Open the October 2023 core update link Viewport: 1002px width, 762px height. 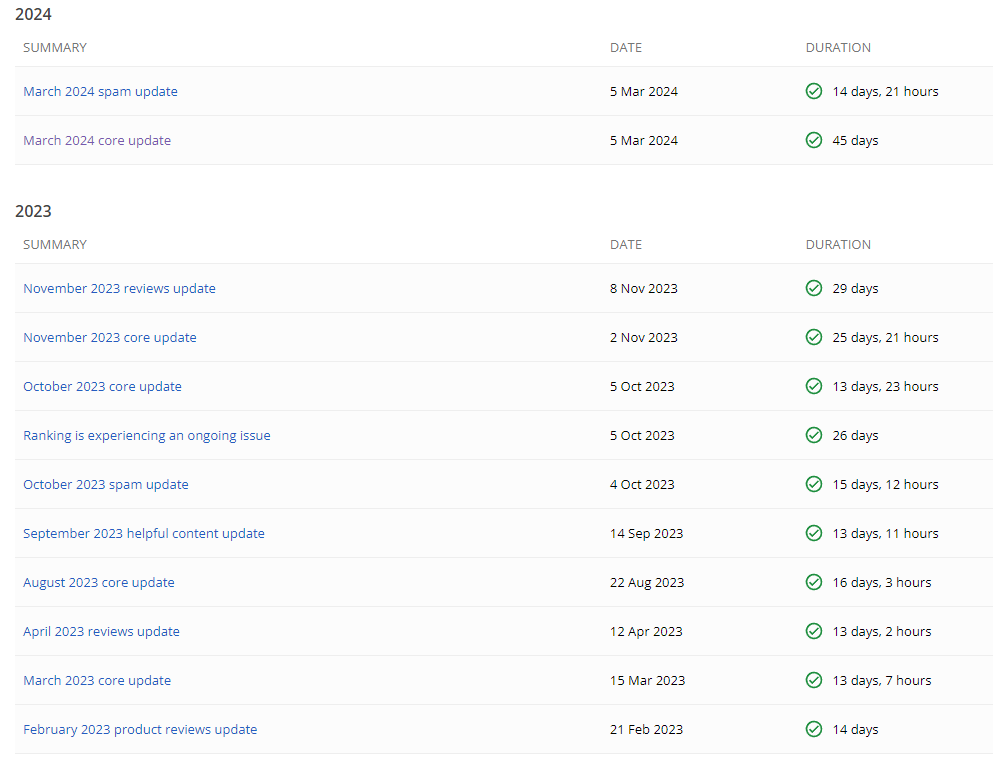pos(102,387)
